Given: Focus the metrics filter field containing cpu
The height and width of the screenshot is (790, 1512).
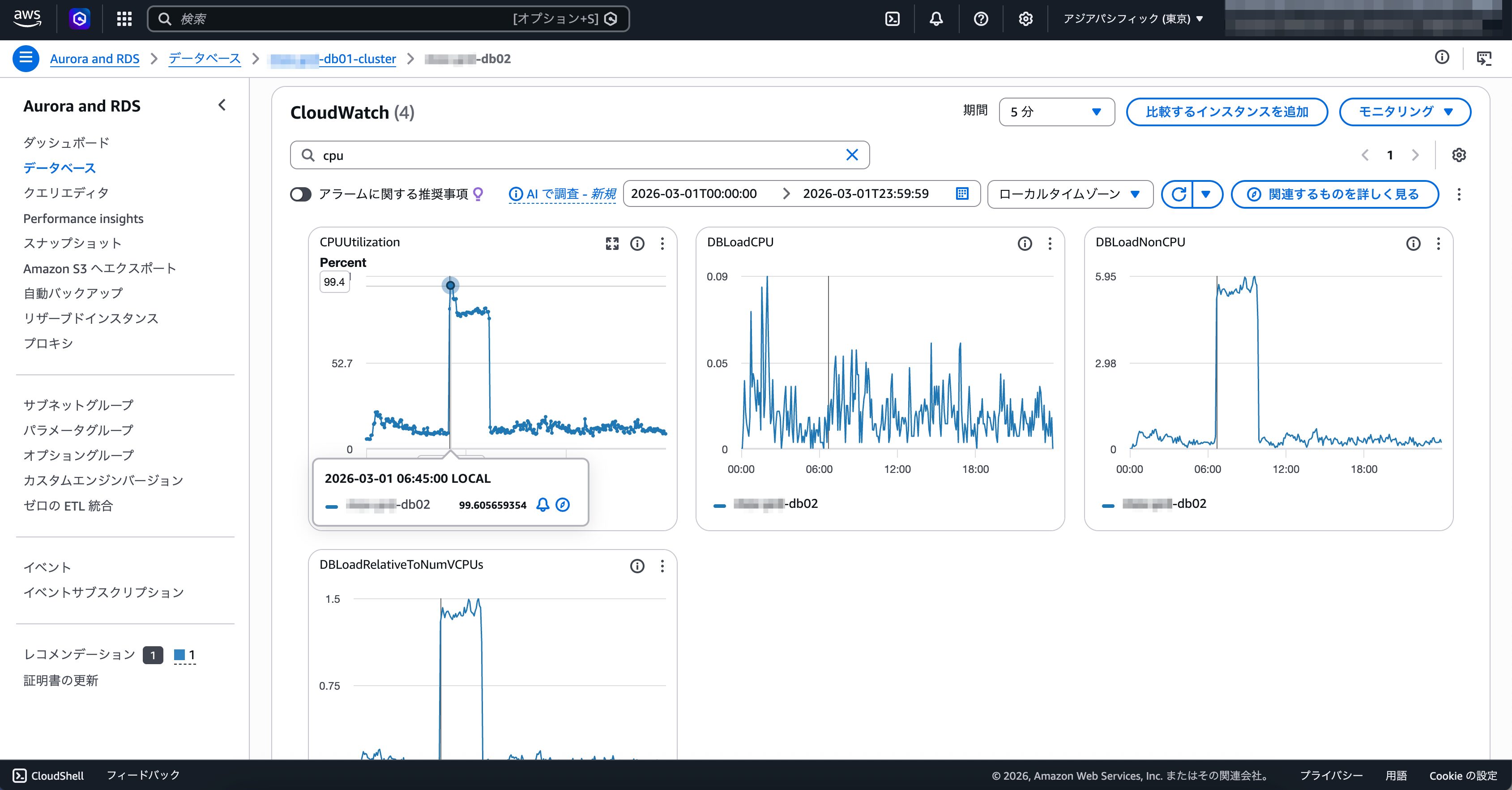Looking at the screenshot, I should [x=580, y=155].
